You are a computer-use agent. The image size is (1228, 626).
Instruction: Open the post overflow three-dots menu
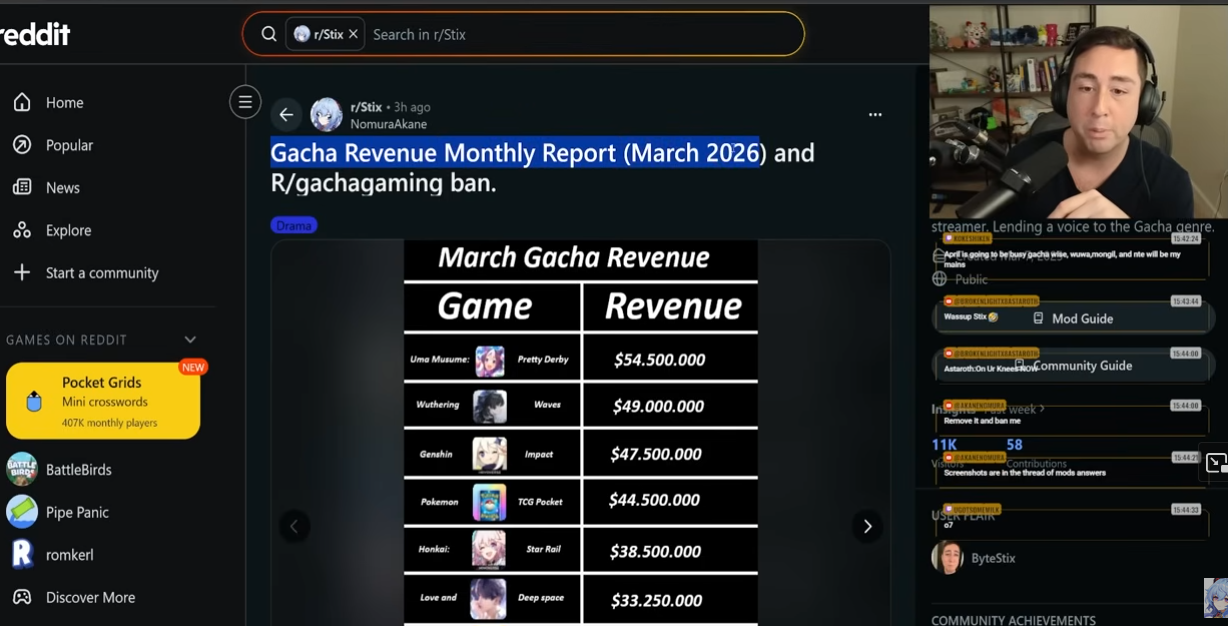(875, 115)
